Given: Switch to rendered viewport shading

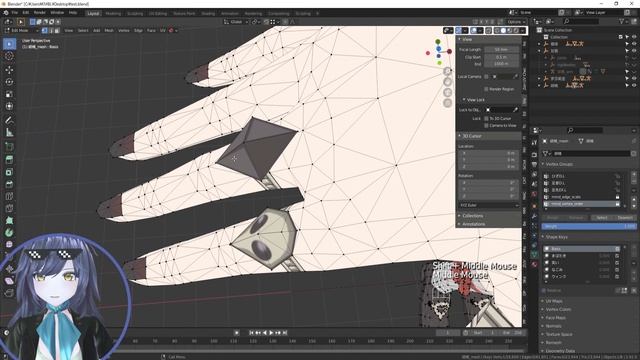Looking at the screenshot, I should [516, 30].
